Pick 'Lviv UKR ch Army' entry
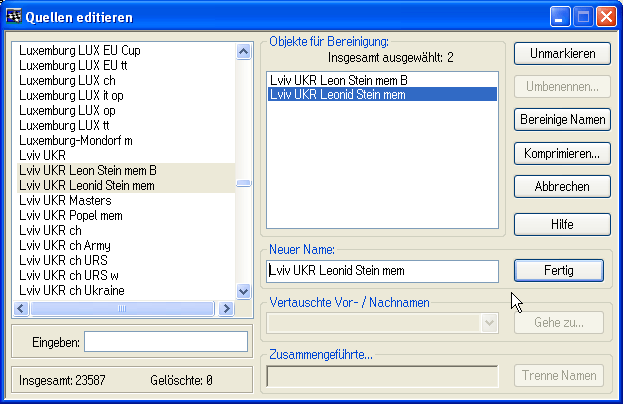Viewport: 623px width, 404px height. point(65,246)
